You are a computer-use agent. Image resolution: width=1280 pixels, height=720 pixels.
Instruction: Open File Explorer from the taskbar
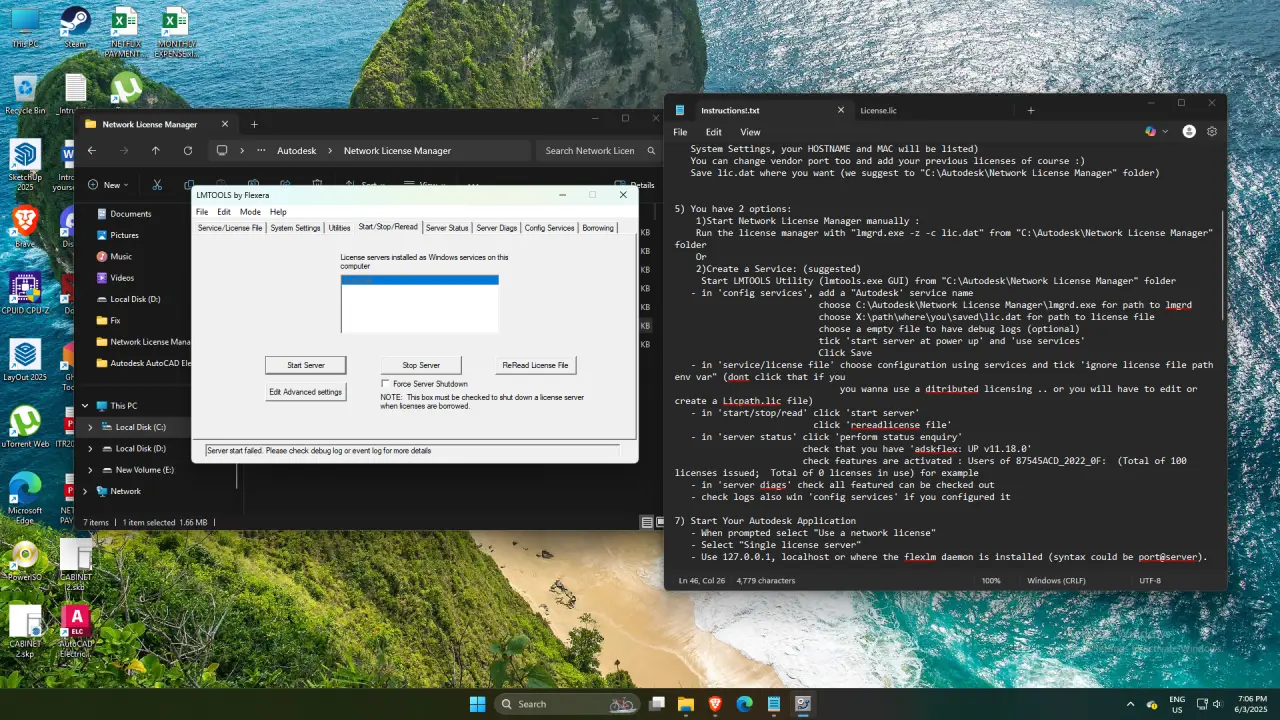point(686,704)
